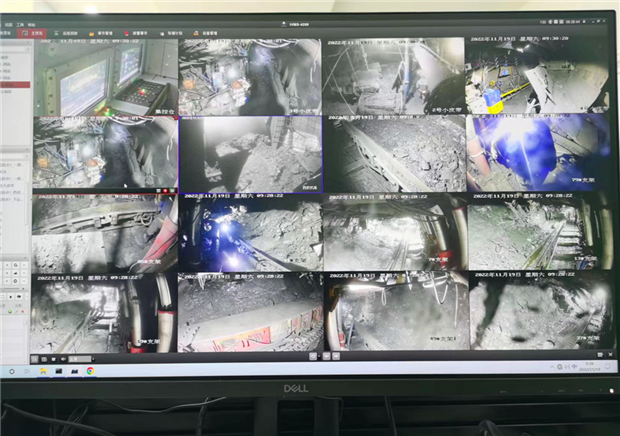Select the feed with yellow and blue equipment
Image resolution: width=620 pixels, height=436 pixels.
[537, 75]
